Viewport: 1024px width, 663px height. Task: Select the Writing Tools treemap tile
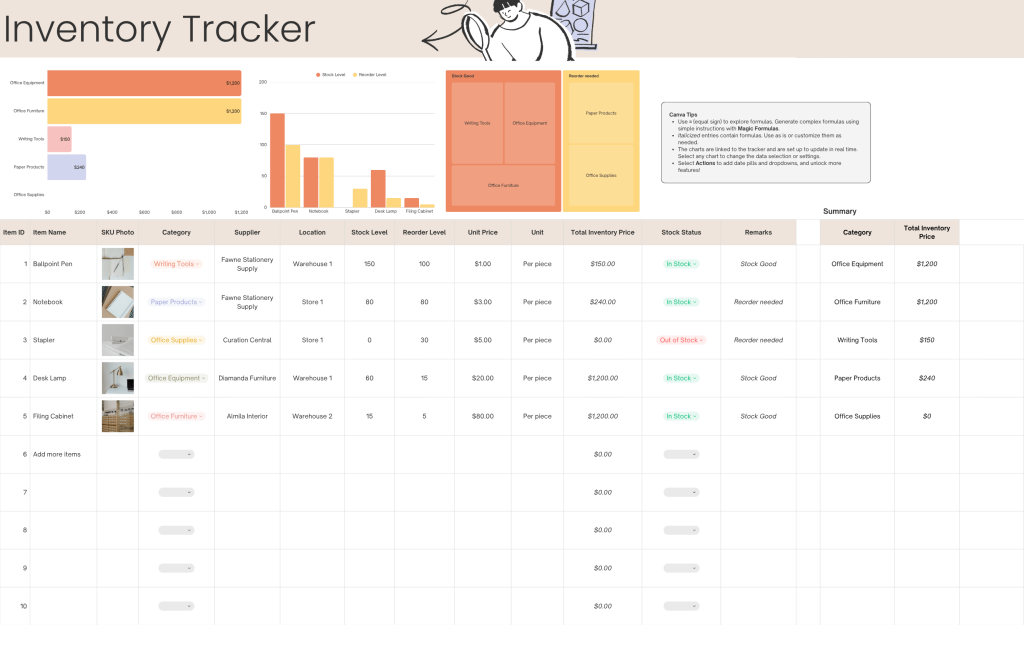[x=477, y=123]
